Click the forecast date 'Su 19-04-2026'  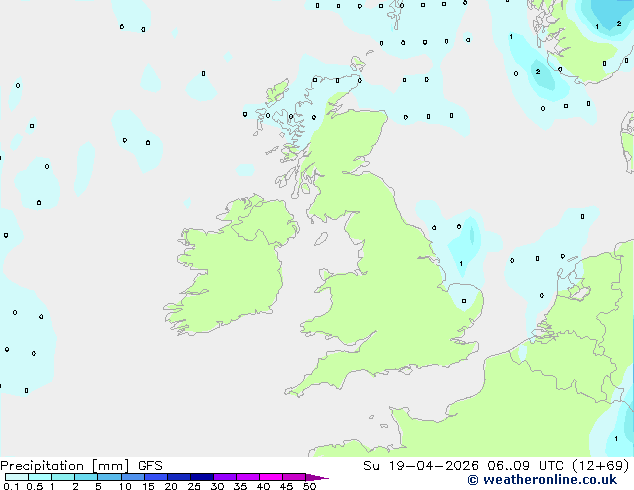421,466
